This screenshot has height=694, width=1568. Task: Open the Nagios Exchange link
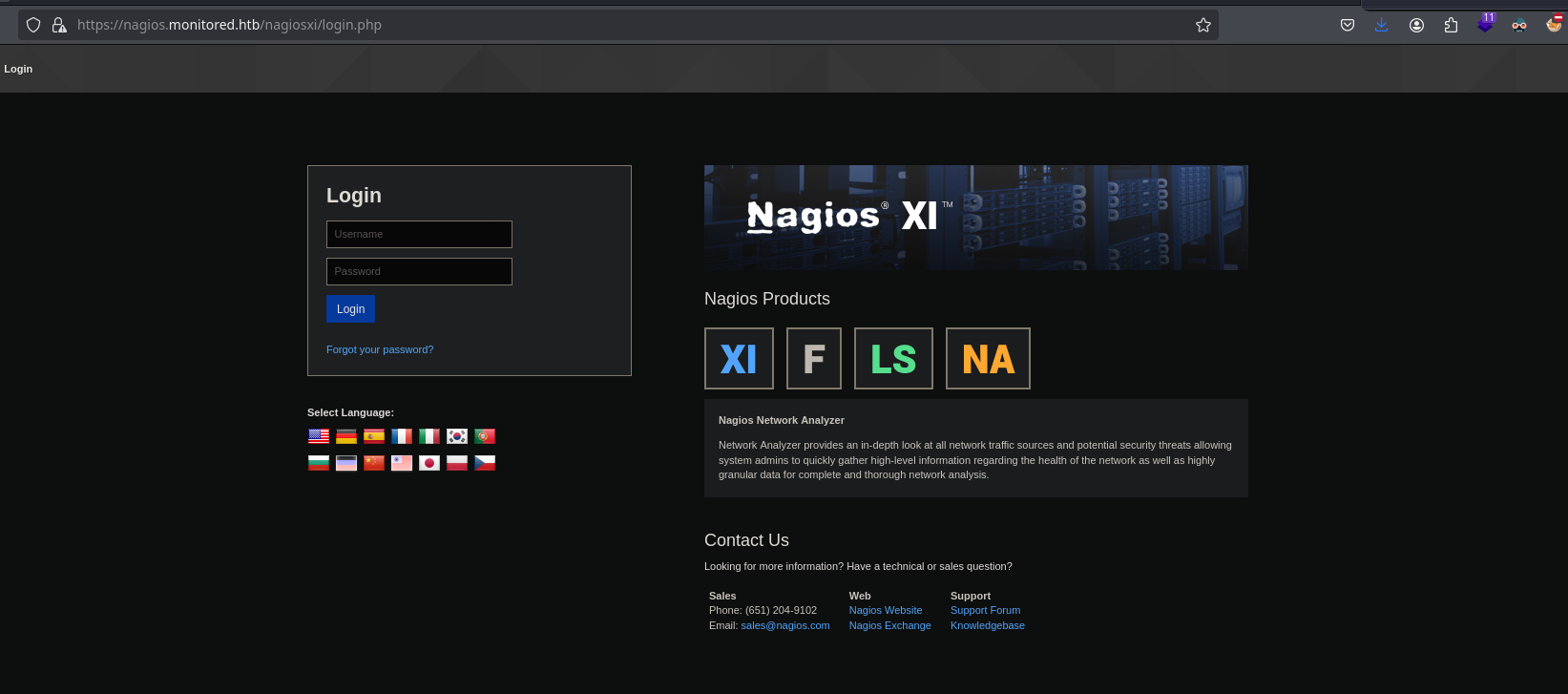coord(889,625)
